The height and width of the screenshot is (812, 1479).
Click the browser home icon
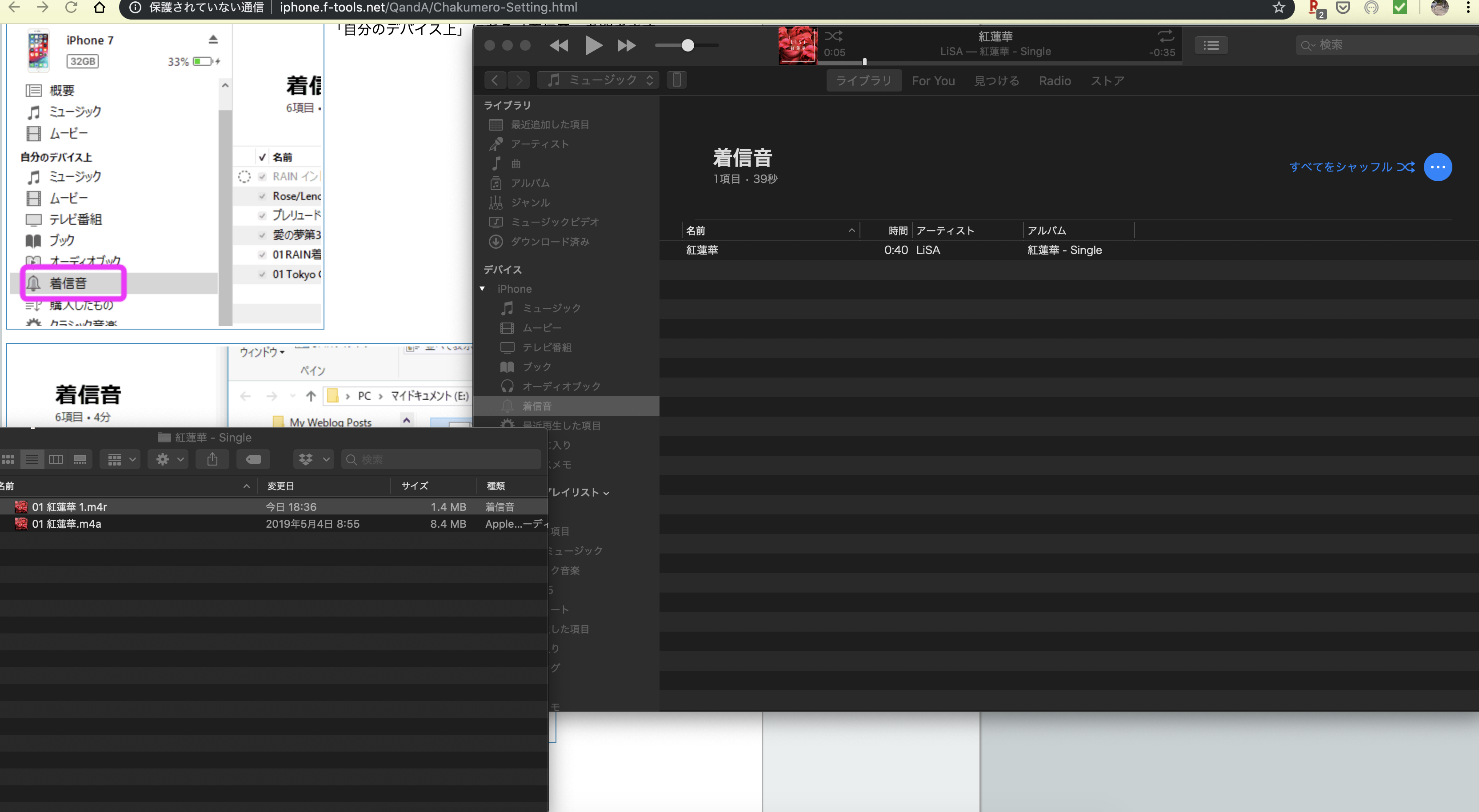click(100, 8)
